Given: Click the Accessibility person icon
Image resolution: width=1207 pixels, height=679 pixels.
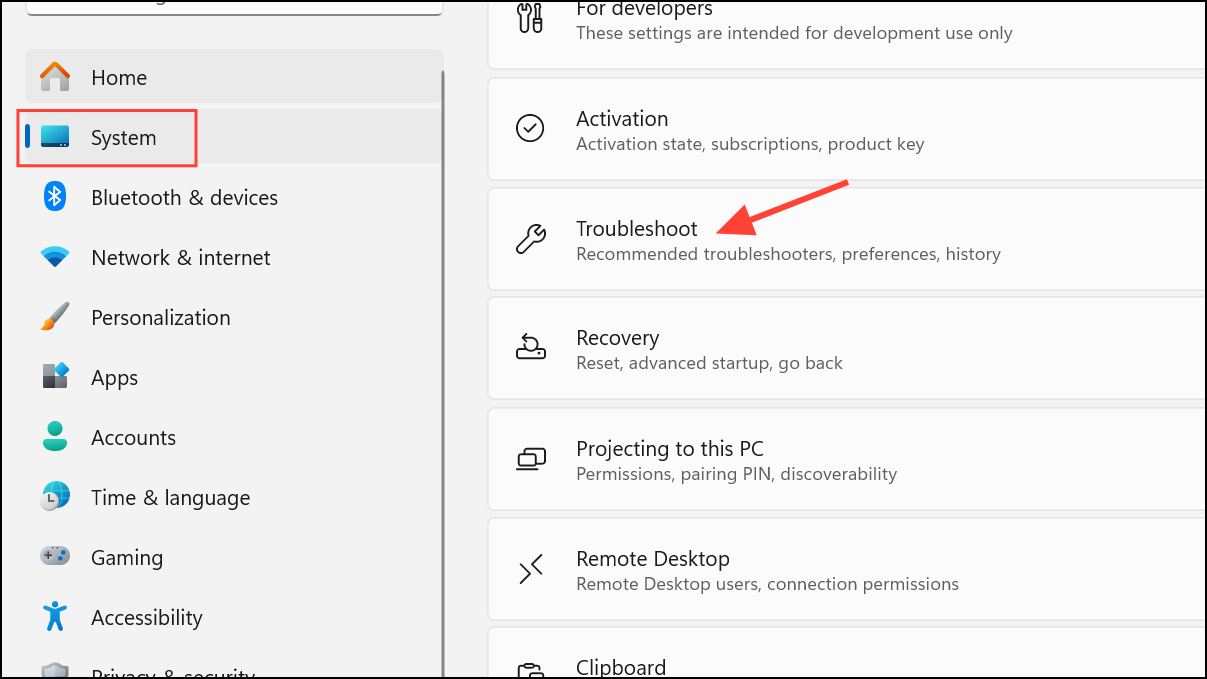Looking at the screenshot, I should (x=54, y=617).
